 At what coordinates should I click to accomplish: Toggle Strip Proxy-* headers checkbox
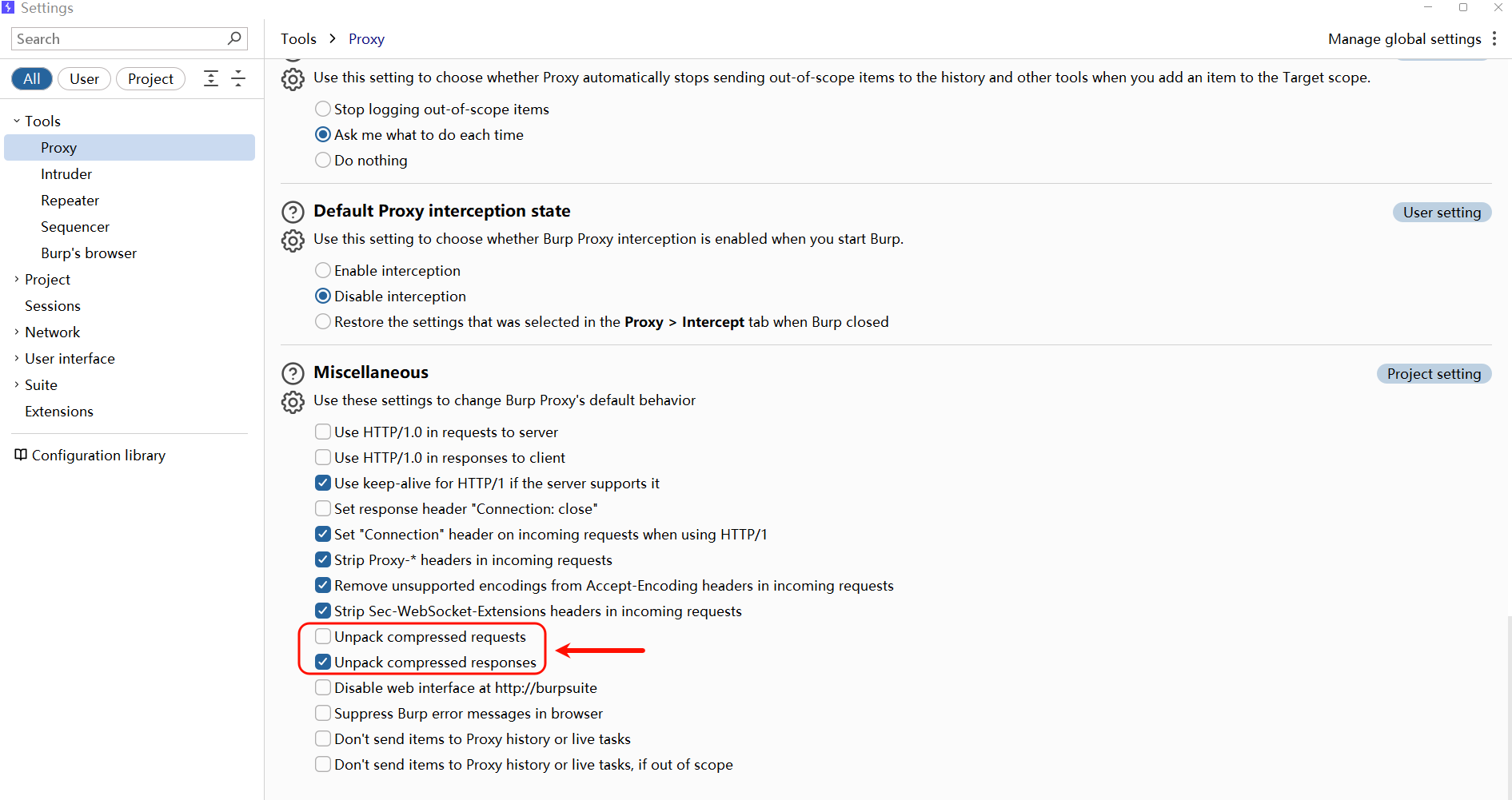[323, 559]
